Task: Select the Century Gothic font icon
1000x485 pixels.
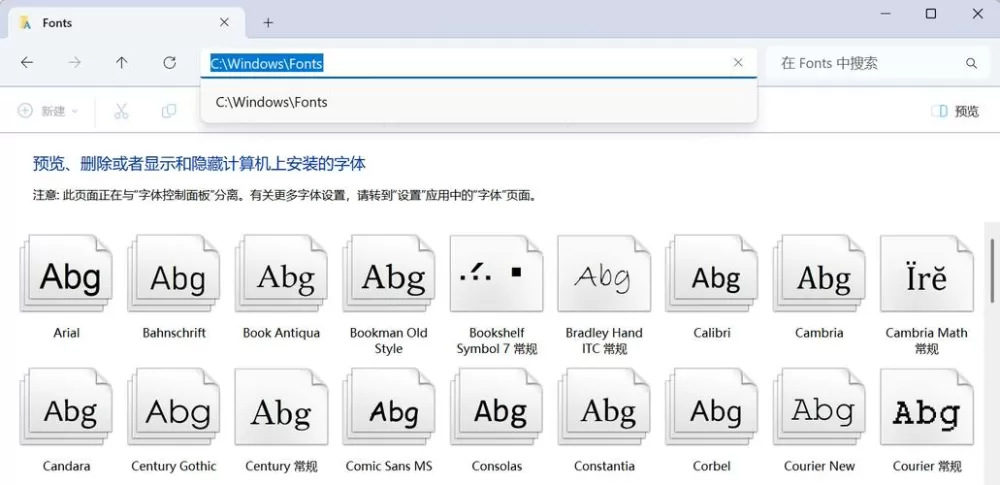Action: click(x=174, y=407)
